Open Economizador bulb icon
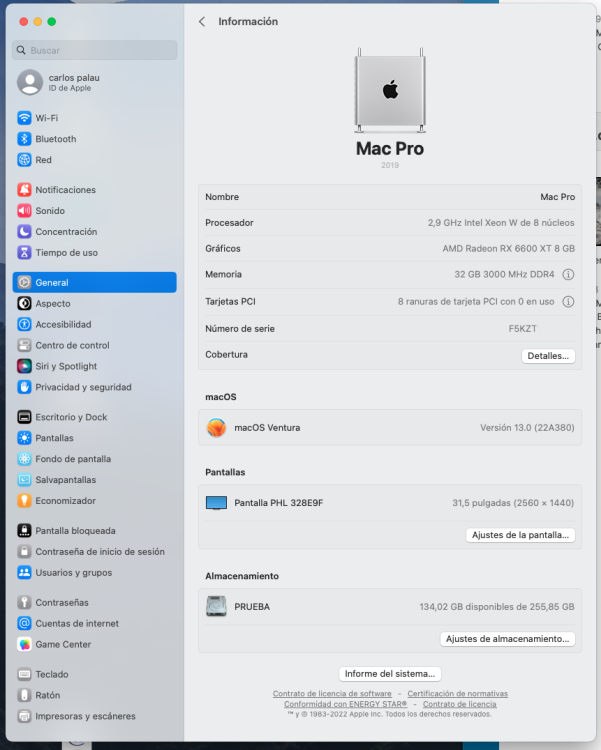Image resolution: width=601 pixels, height=750 pixels. pos(24,501)
